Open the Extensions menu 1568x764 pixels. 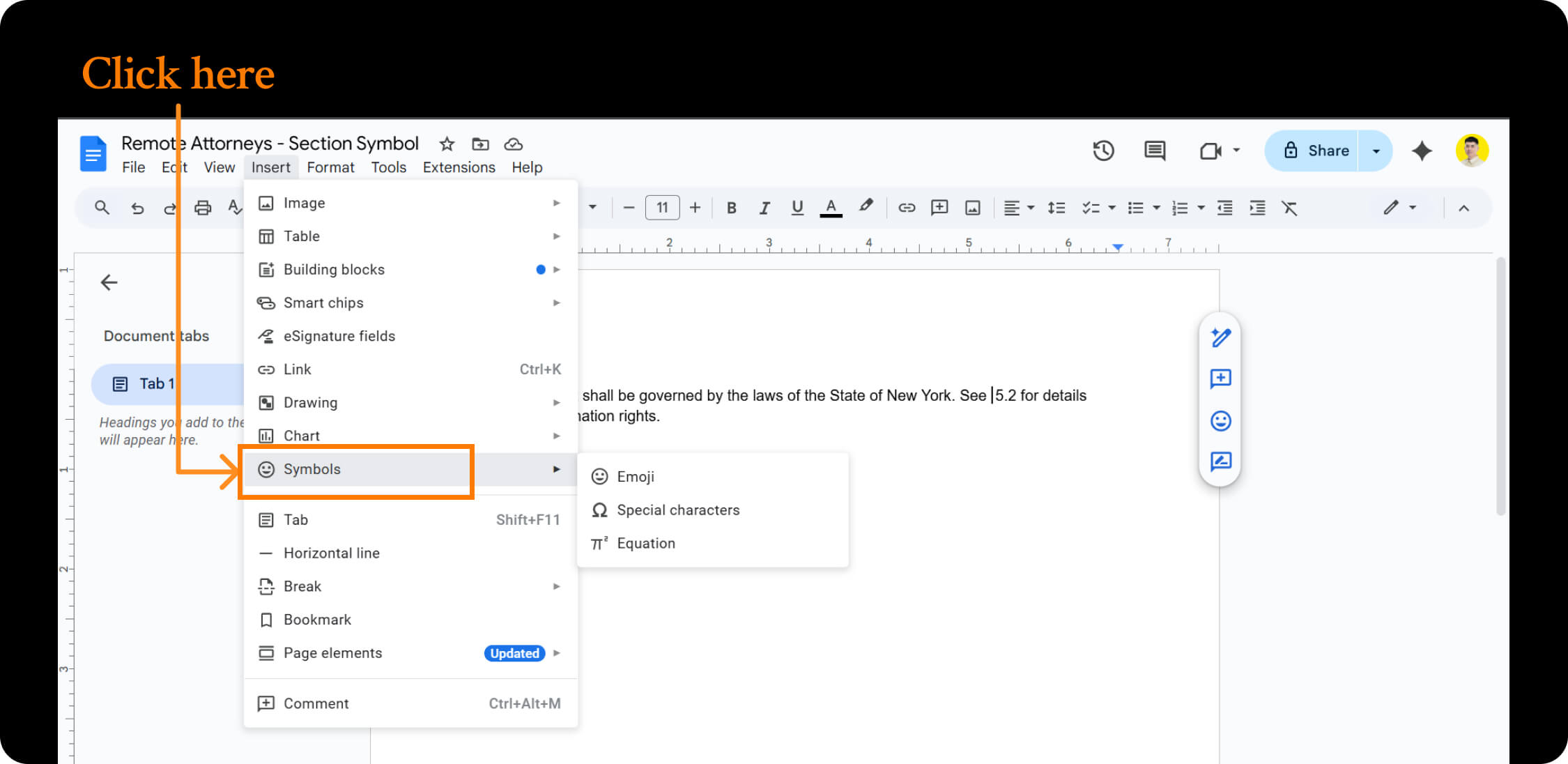pos(459,167)
